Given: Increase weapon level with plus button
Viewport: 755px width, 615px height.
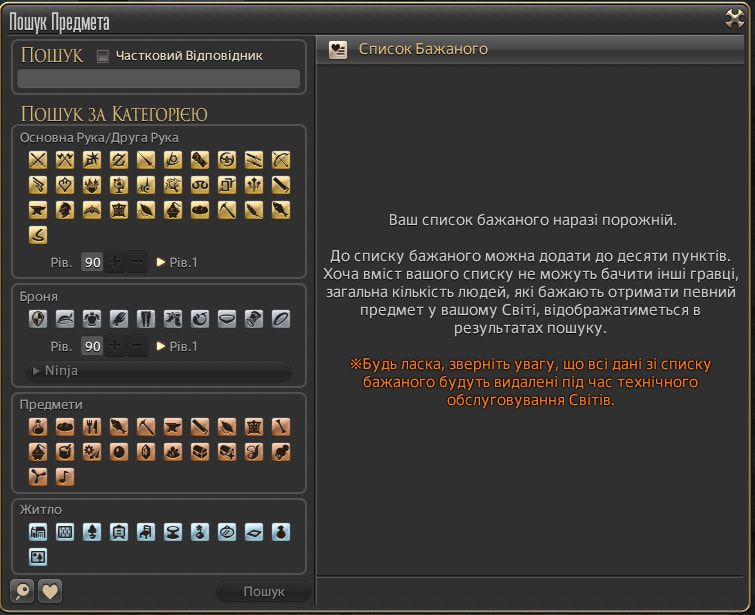Looking at the screenshot, I should click(x=115, y=262).
